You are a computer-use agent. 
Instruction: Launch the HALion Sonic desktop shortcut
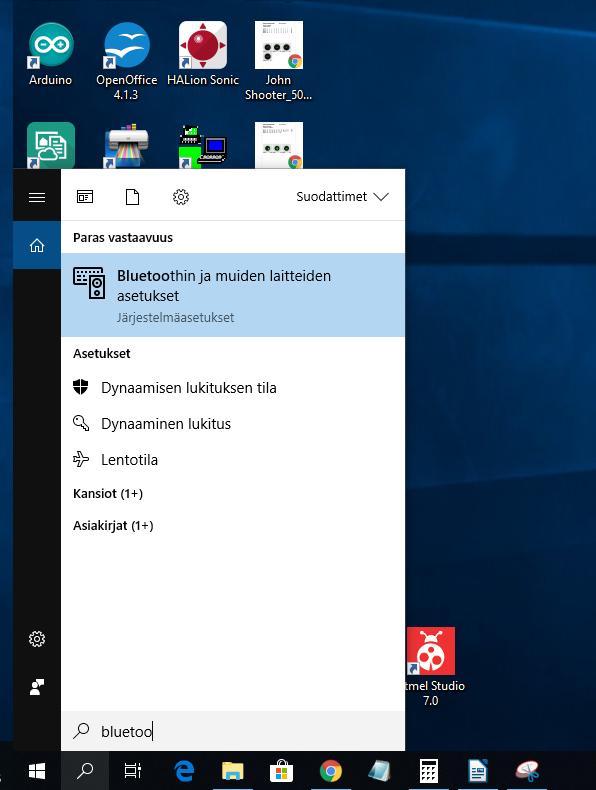tap(203, 54)
